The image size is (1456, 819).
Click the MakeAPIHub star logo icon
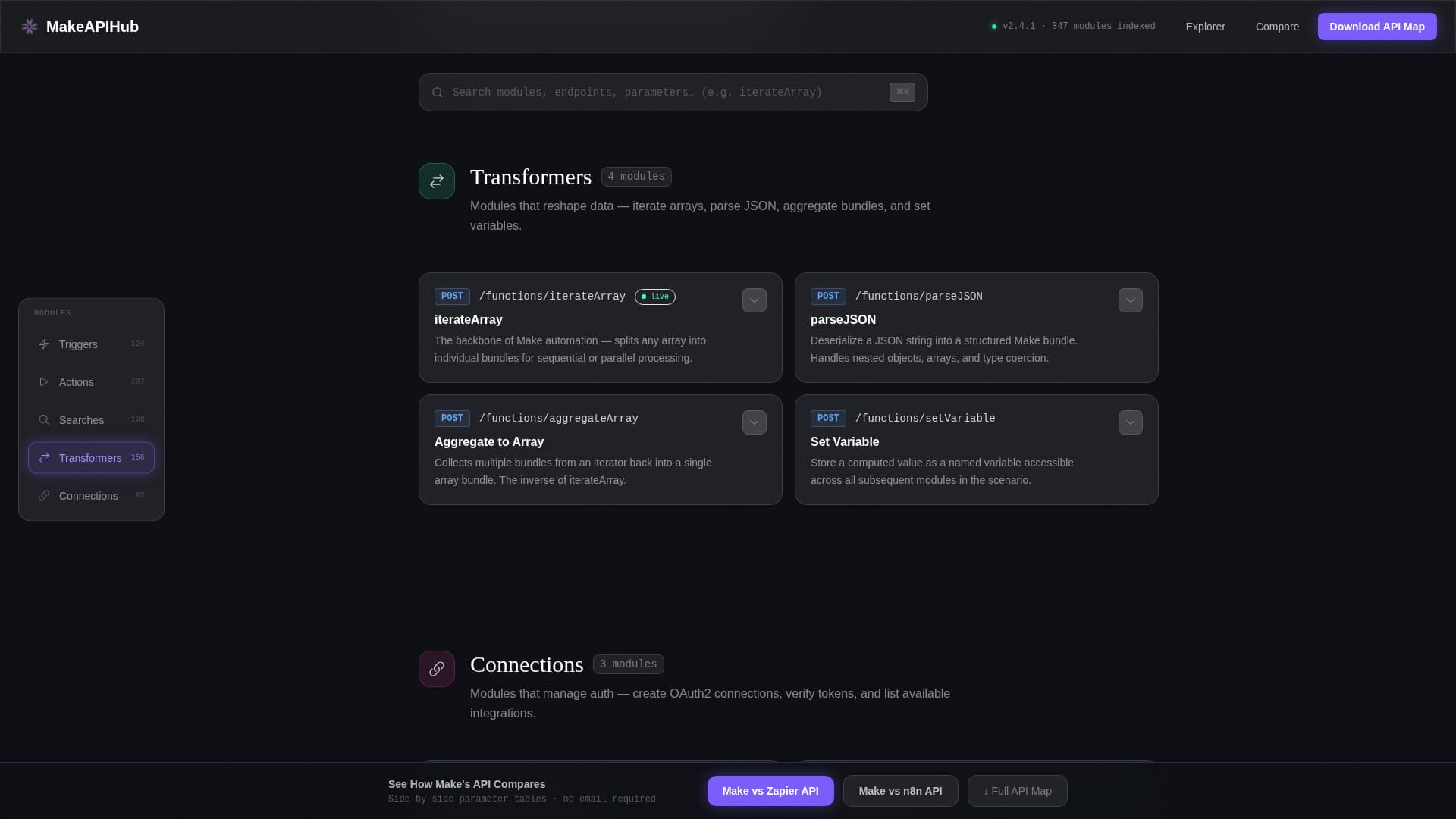click(x=30, y=27)
